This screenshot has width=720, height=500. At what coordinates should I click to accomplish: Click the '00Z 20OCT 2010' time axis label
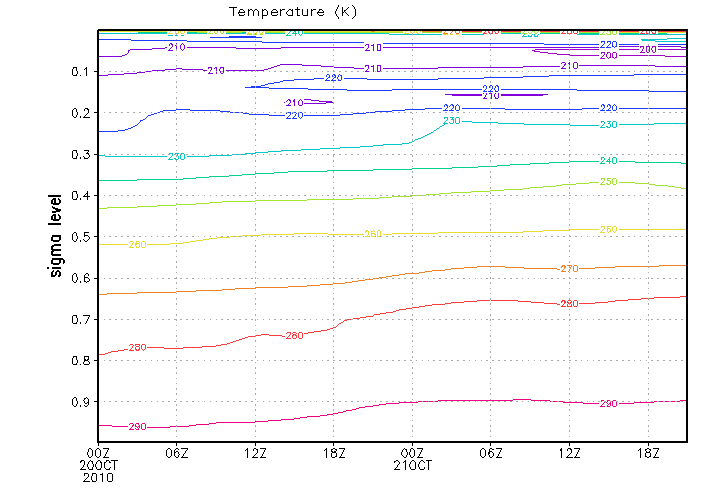[98, 466]
